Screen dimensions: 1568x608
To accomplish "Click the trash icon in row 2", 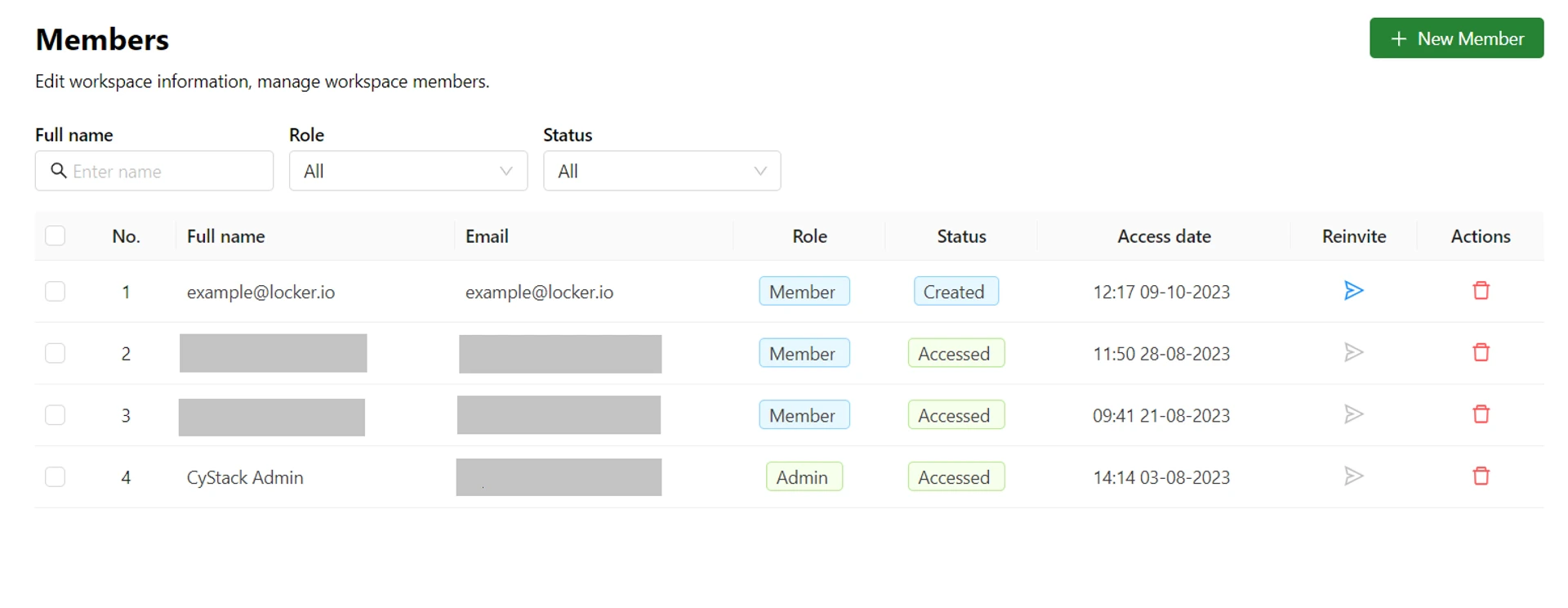I will click(1481, 352).
